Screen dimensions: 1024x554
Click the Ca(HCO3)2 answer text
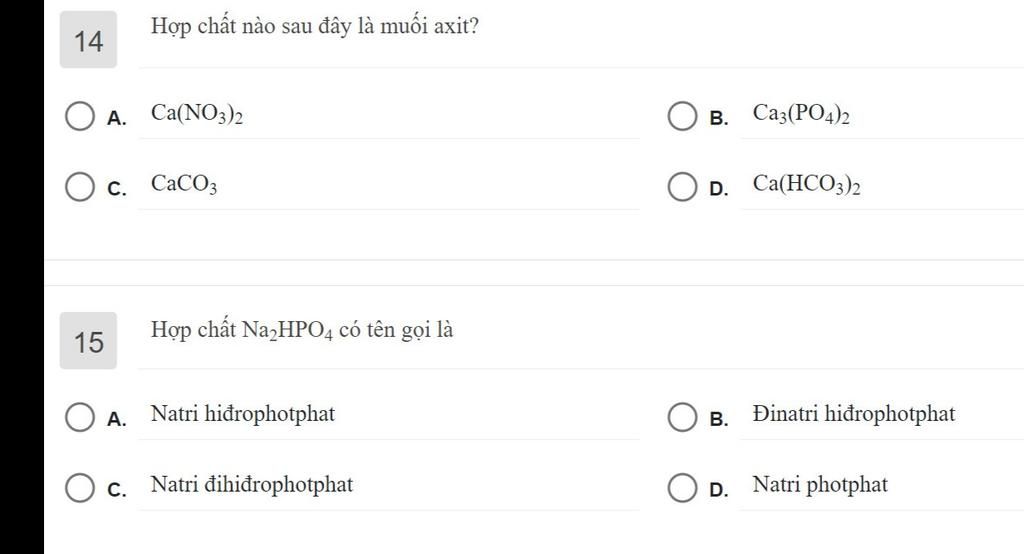click(807, 184)
